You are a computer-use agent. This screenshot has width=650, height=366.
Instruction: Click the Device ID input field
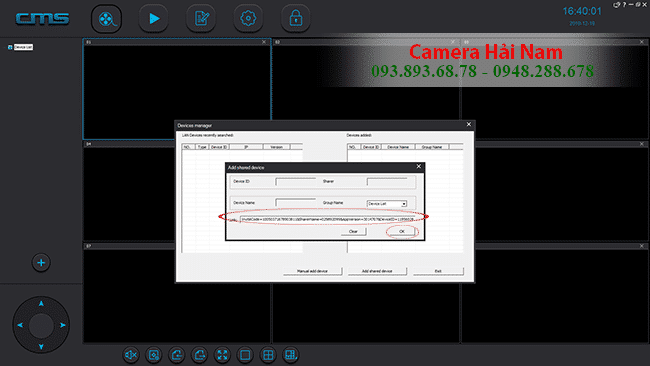pos(296,182)
